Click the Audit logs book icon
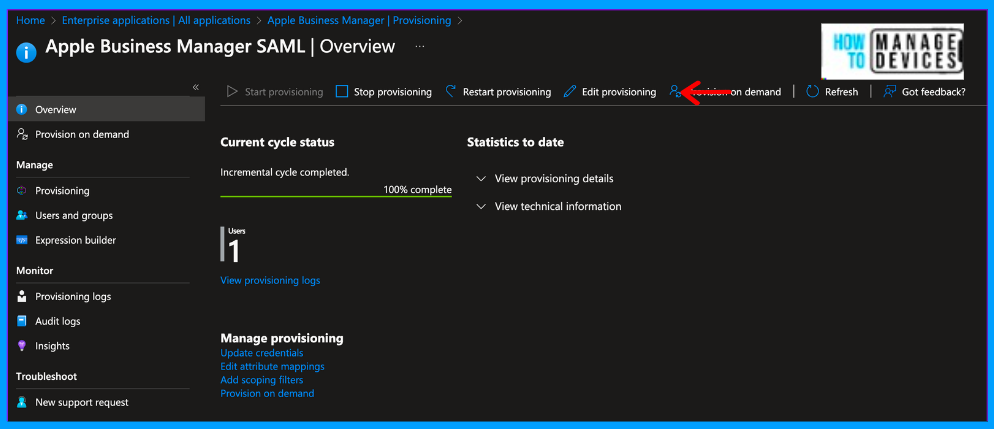 [22, 321]
